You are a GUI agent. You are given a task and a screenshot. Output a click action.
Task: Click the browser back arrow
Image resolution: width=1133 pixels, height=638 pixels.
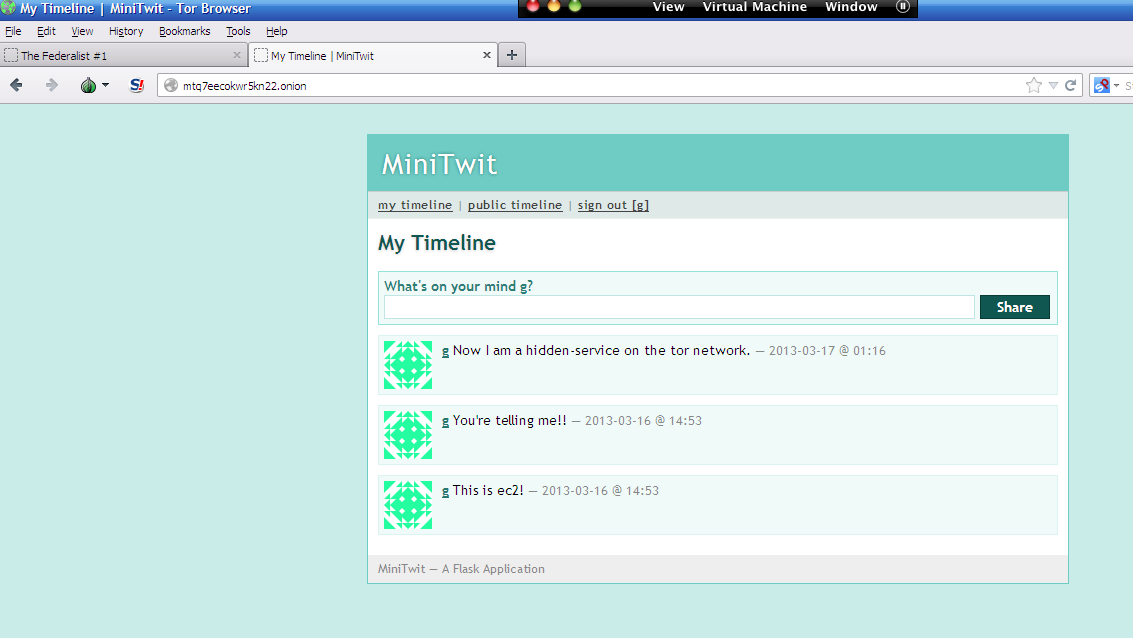coord(16,86)
